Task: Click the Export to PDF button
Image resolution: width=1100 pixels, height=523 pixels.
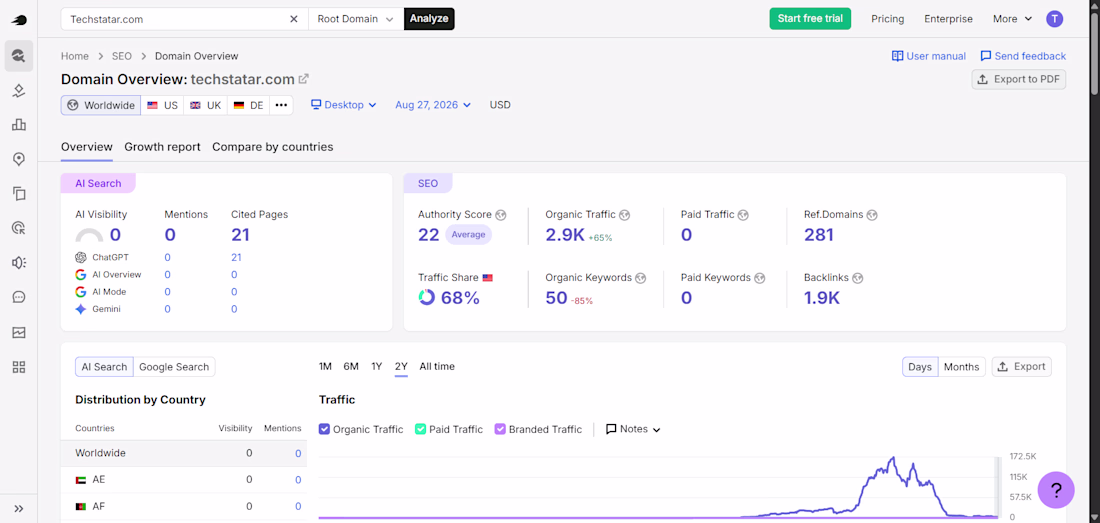Action: pyautogui.click(x=1019, y=79)
